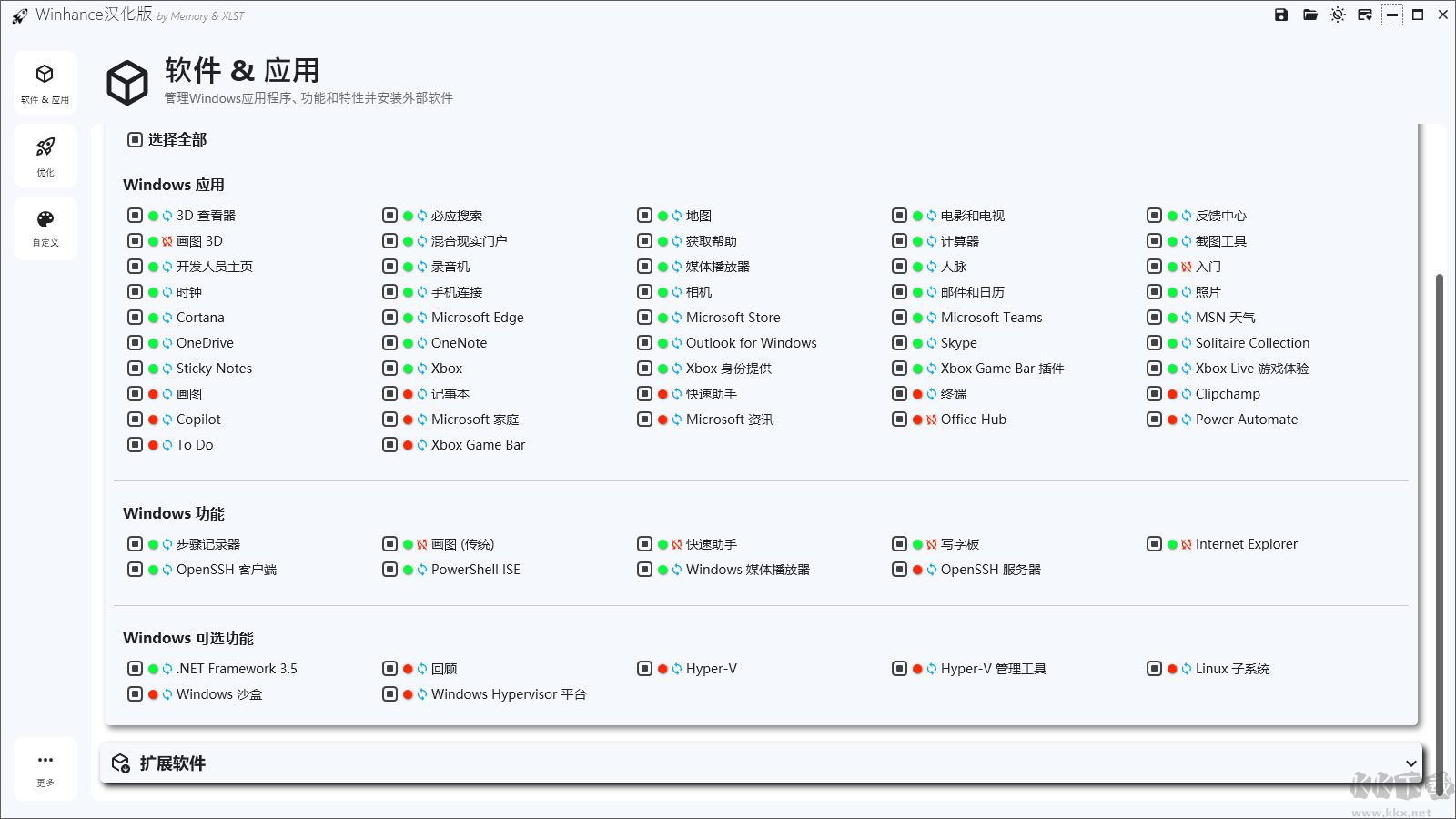Expand the 扩展软件 section chevron
Screen dimensions: 1456x819
pyautogui.click(x=1410, y=763)
